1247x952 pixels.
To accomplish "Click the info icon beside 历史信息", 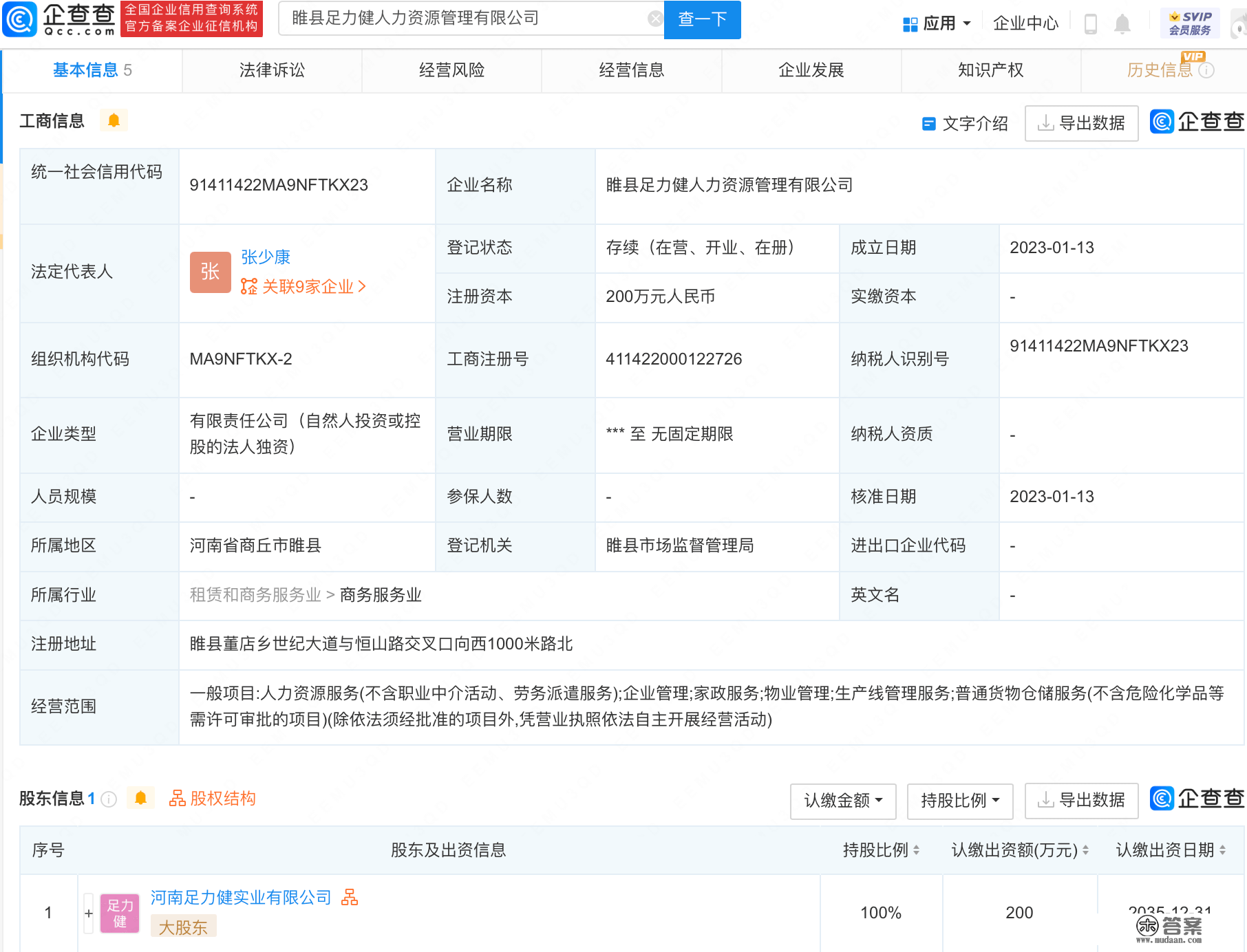I will 1206,70.
